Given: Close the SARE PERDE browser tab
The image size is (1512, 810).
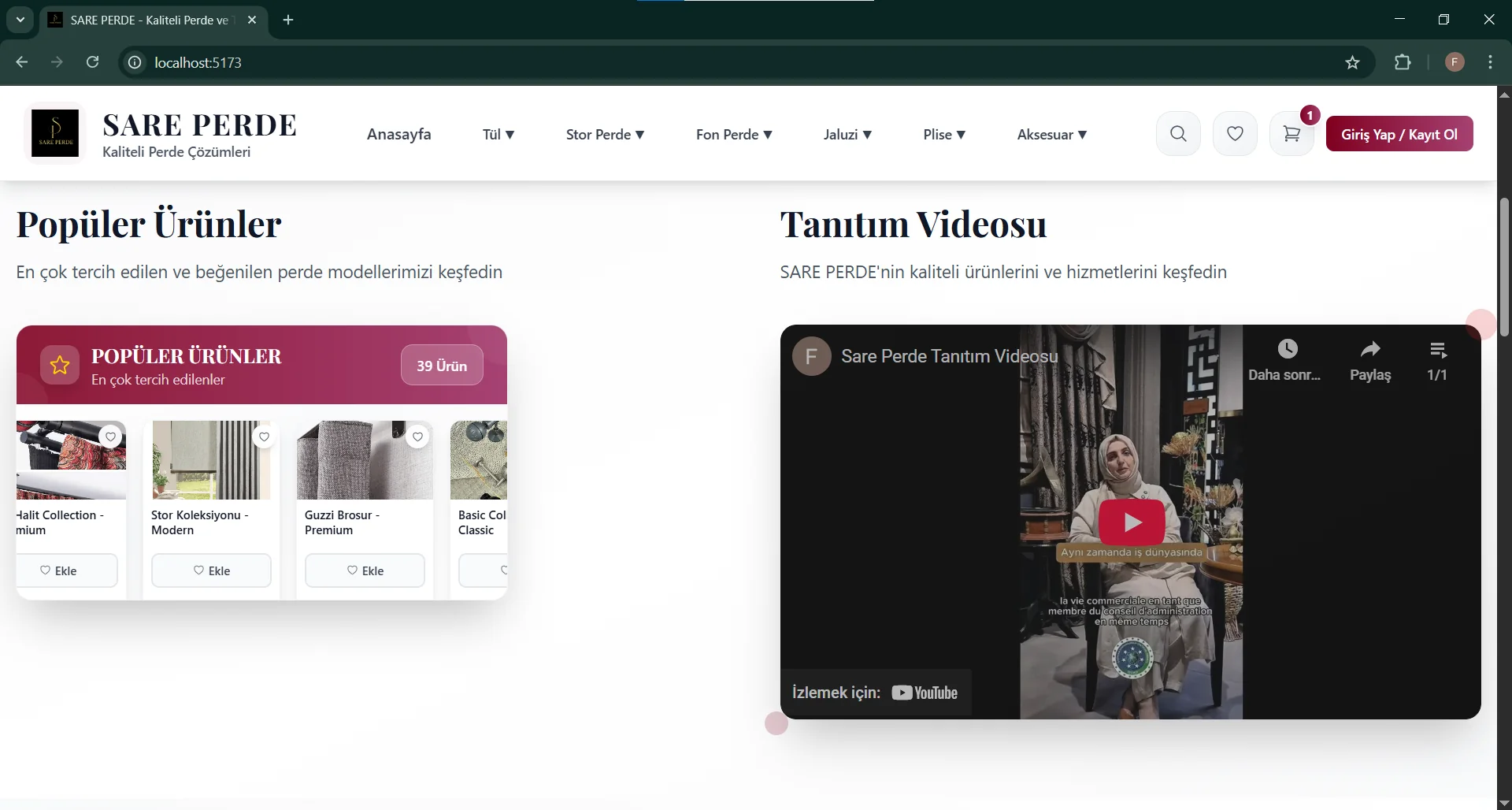Looking at the screenshot, I should coord(252,20).
